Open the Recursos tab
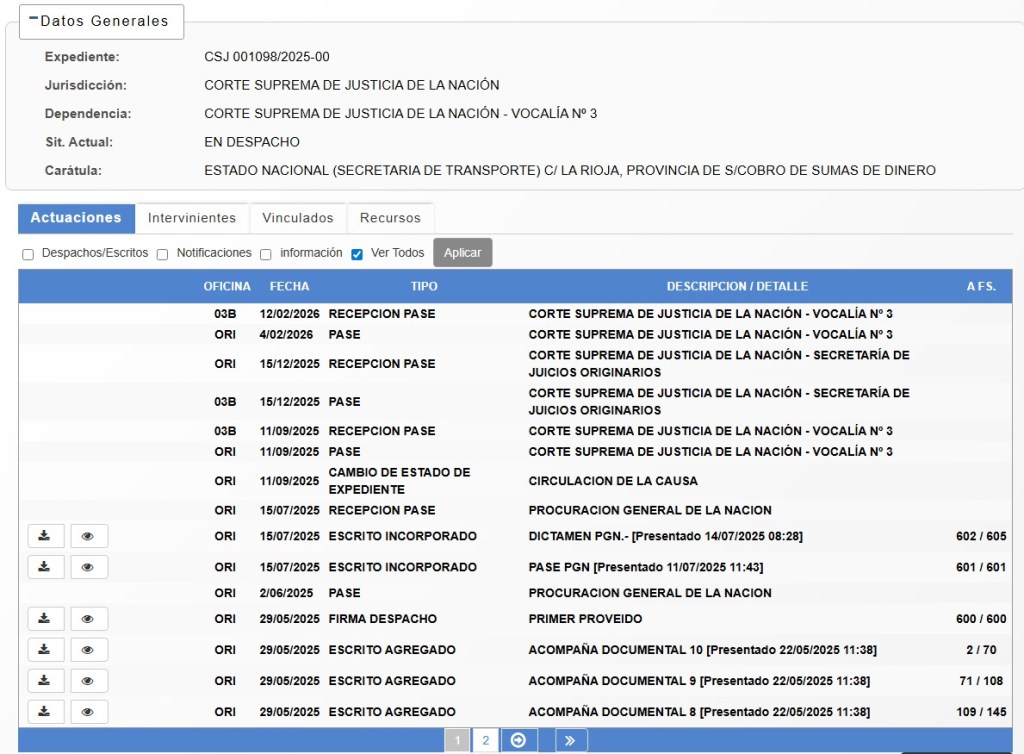This screenshot has width=1024, height=754. [391, 218]
